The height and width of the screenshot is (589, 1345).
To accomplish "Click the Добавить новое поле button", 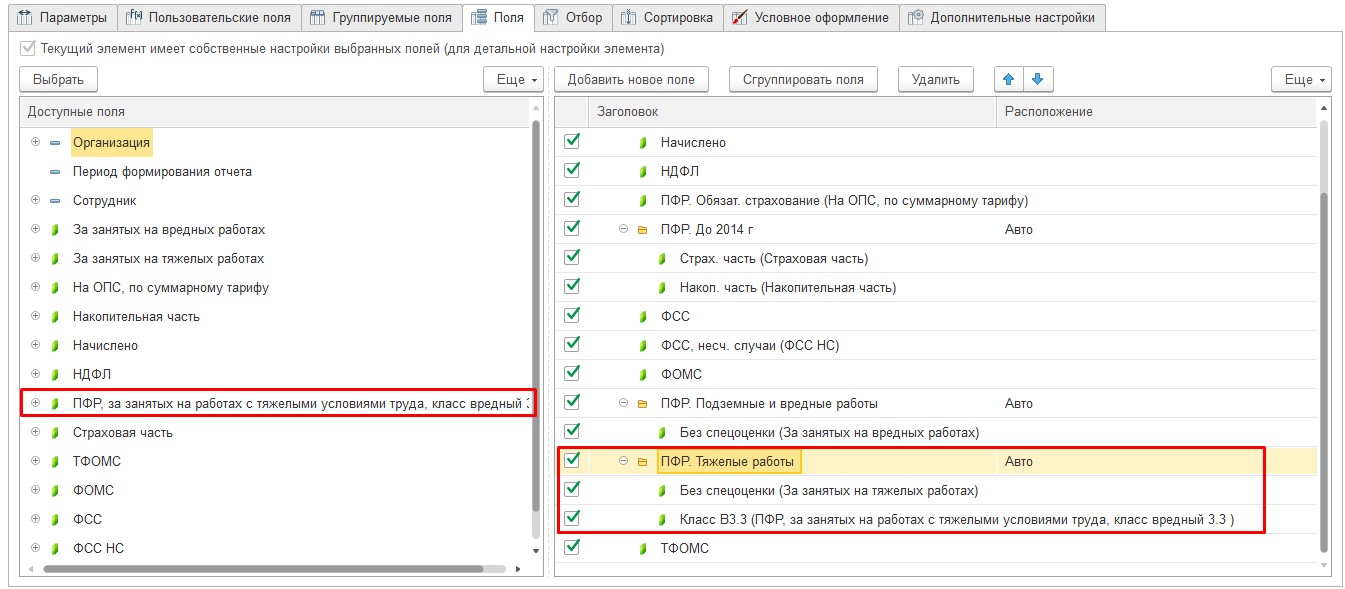I will (631, 80).
